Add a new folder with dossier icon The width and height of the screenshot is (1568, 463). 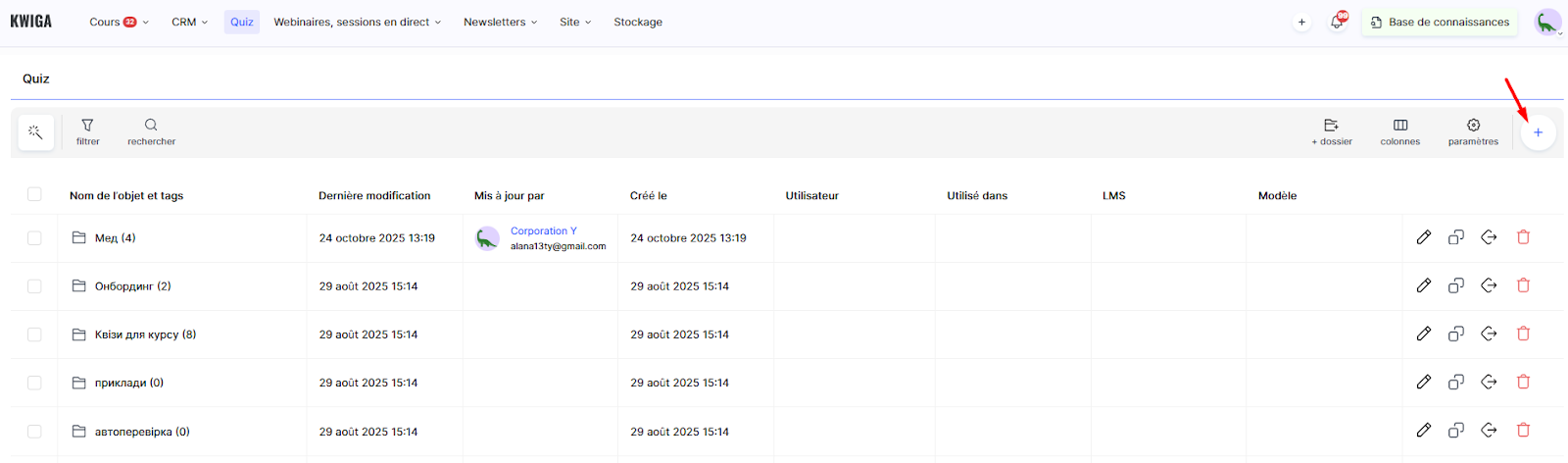pos(1331,131)
